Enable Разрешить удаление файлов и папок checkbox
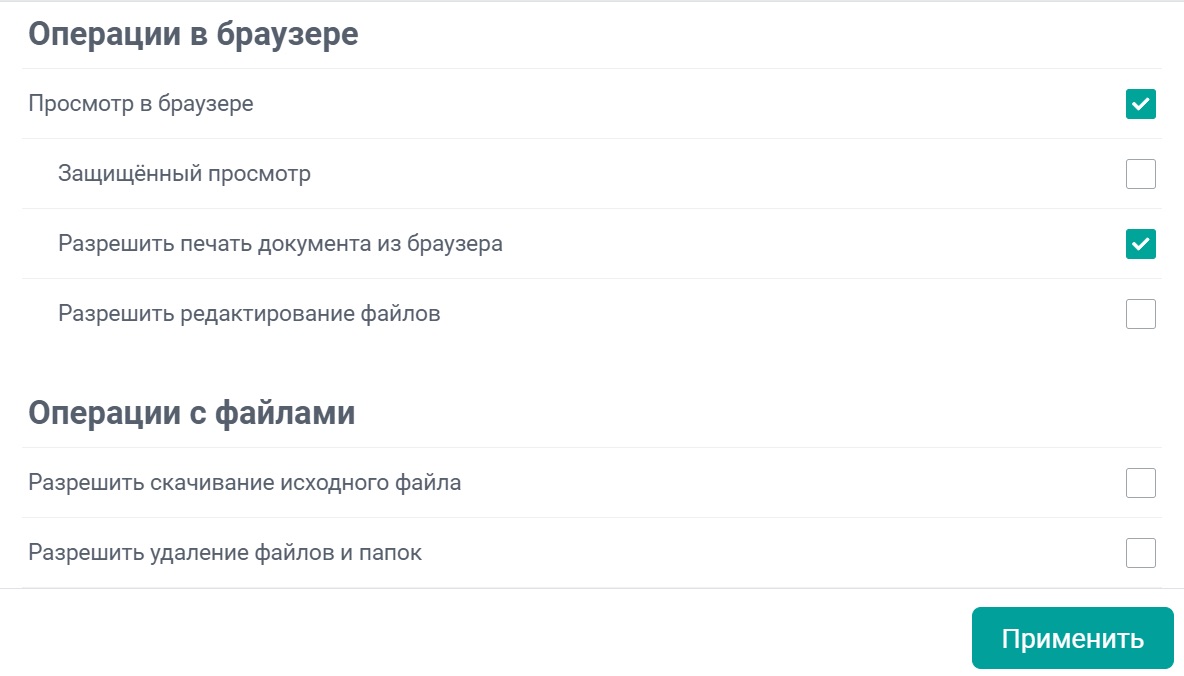 (1140, 553)
